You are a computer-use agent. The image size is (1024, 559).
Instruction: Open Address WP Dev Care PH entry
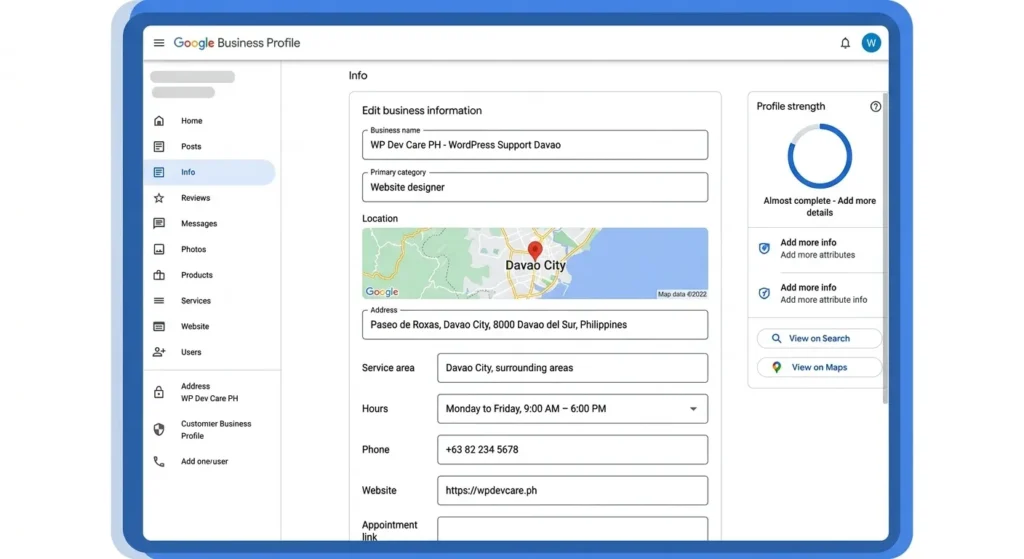click(210, 392)
